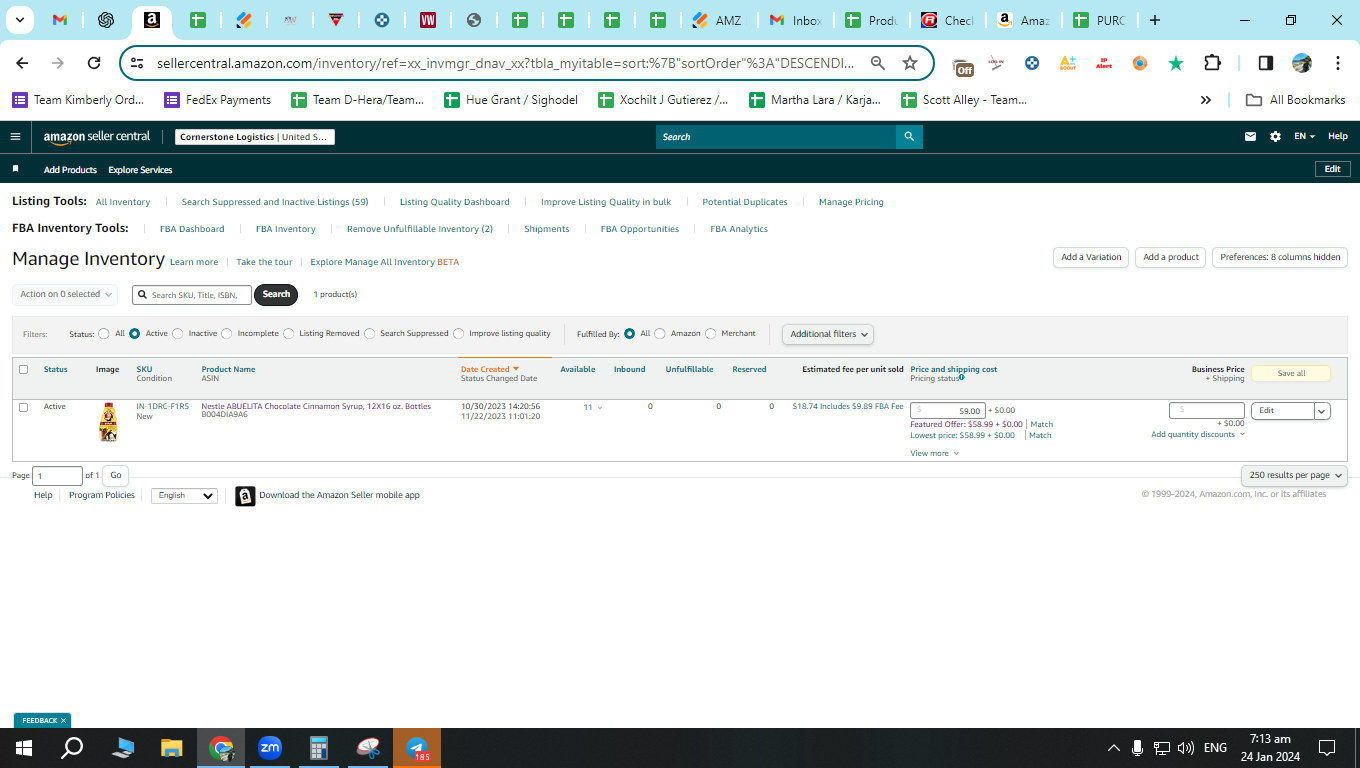This screenshot has width=1360, height=768.
Task: Open Zoom from the taskbar
Action: [x=270, y=748]
